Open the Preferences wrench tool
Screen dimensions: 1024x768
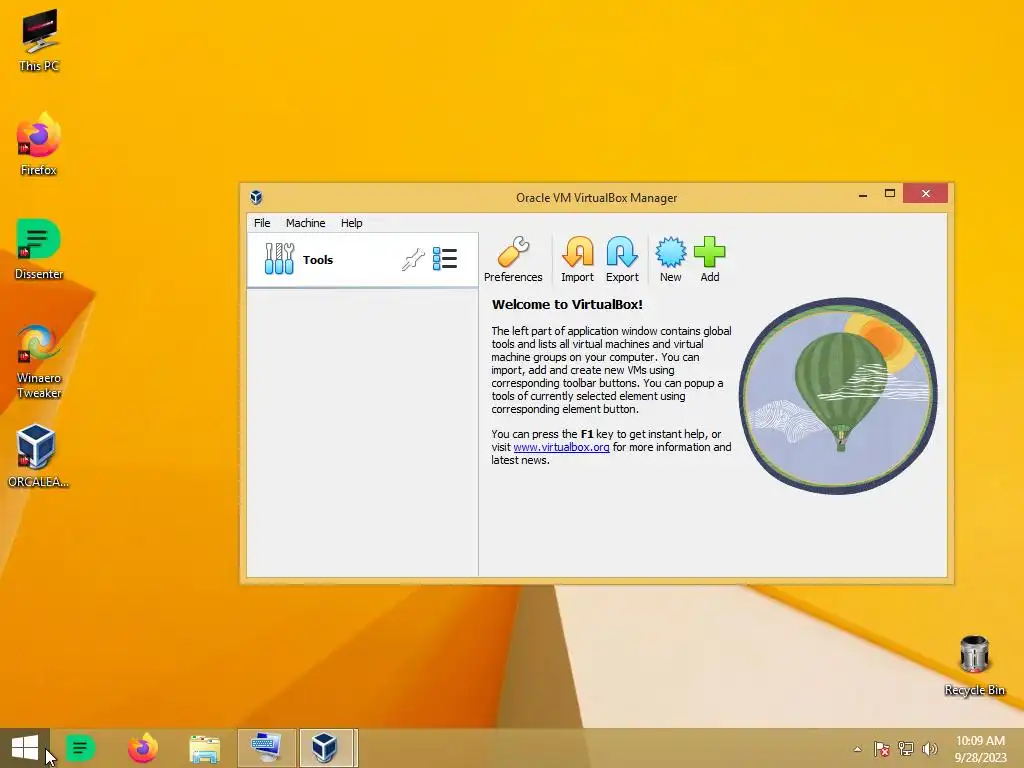click(513, 259)
